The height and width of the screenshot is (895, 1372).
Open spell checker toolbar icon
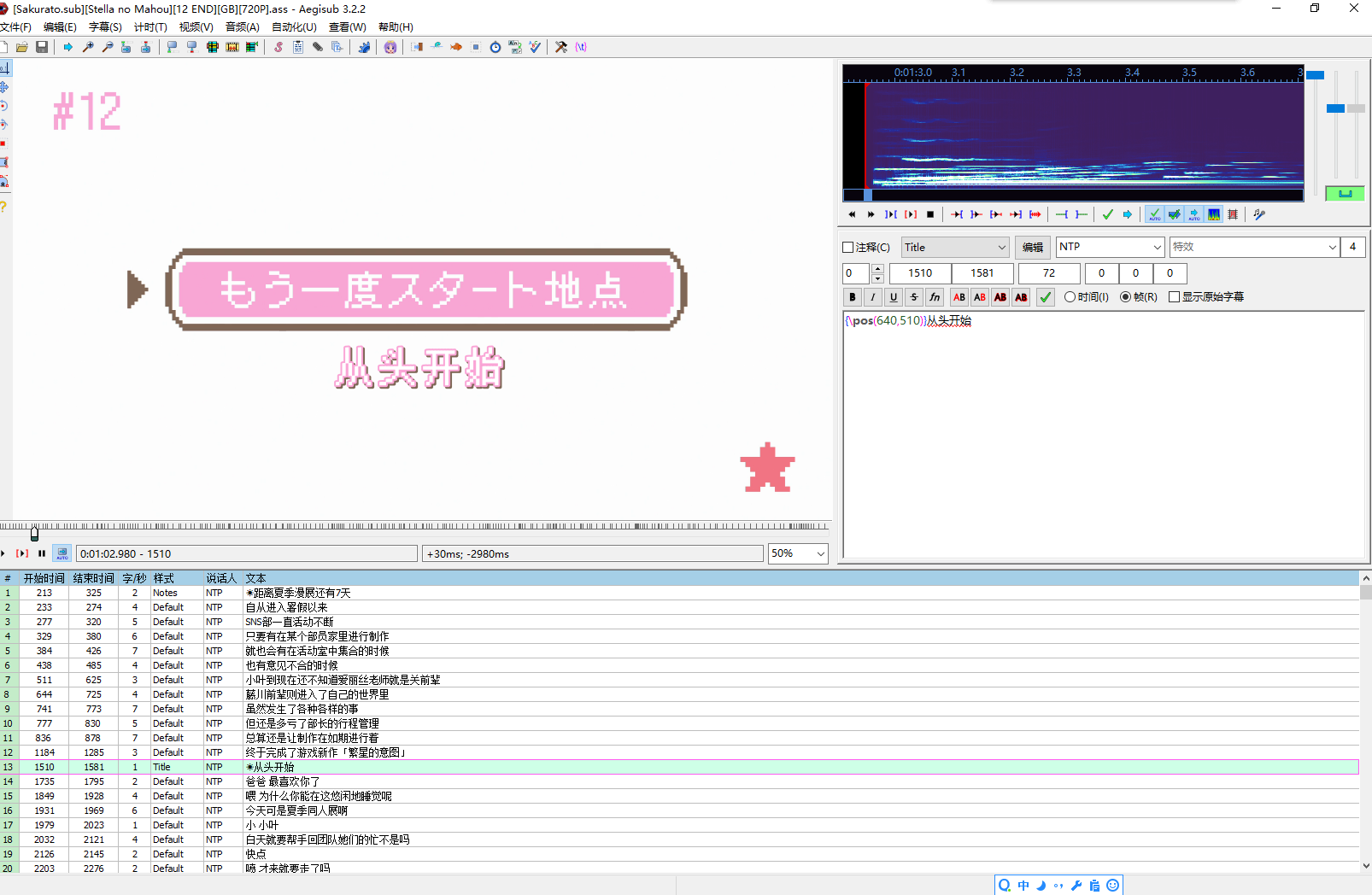click(x=535, y=47)
